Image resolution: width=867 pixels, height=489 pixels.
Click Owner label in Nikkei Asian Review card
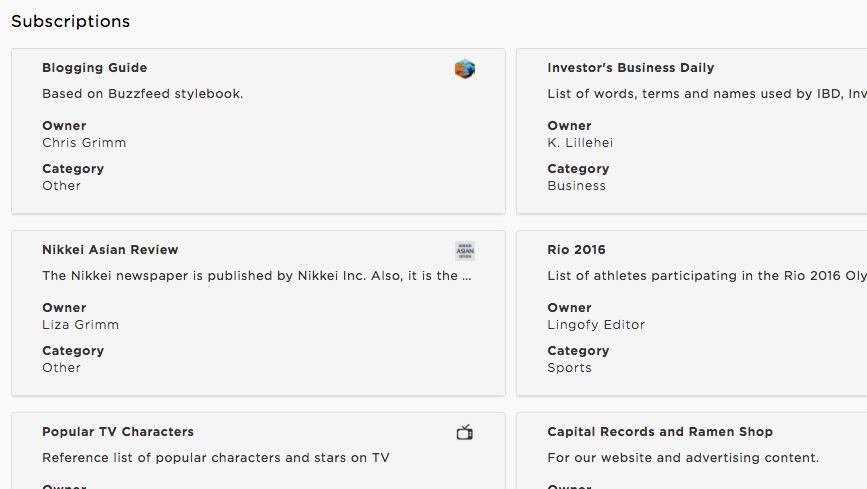(x=64, y=308)
